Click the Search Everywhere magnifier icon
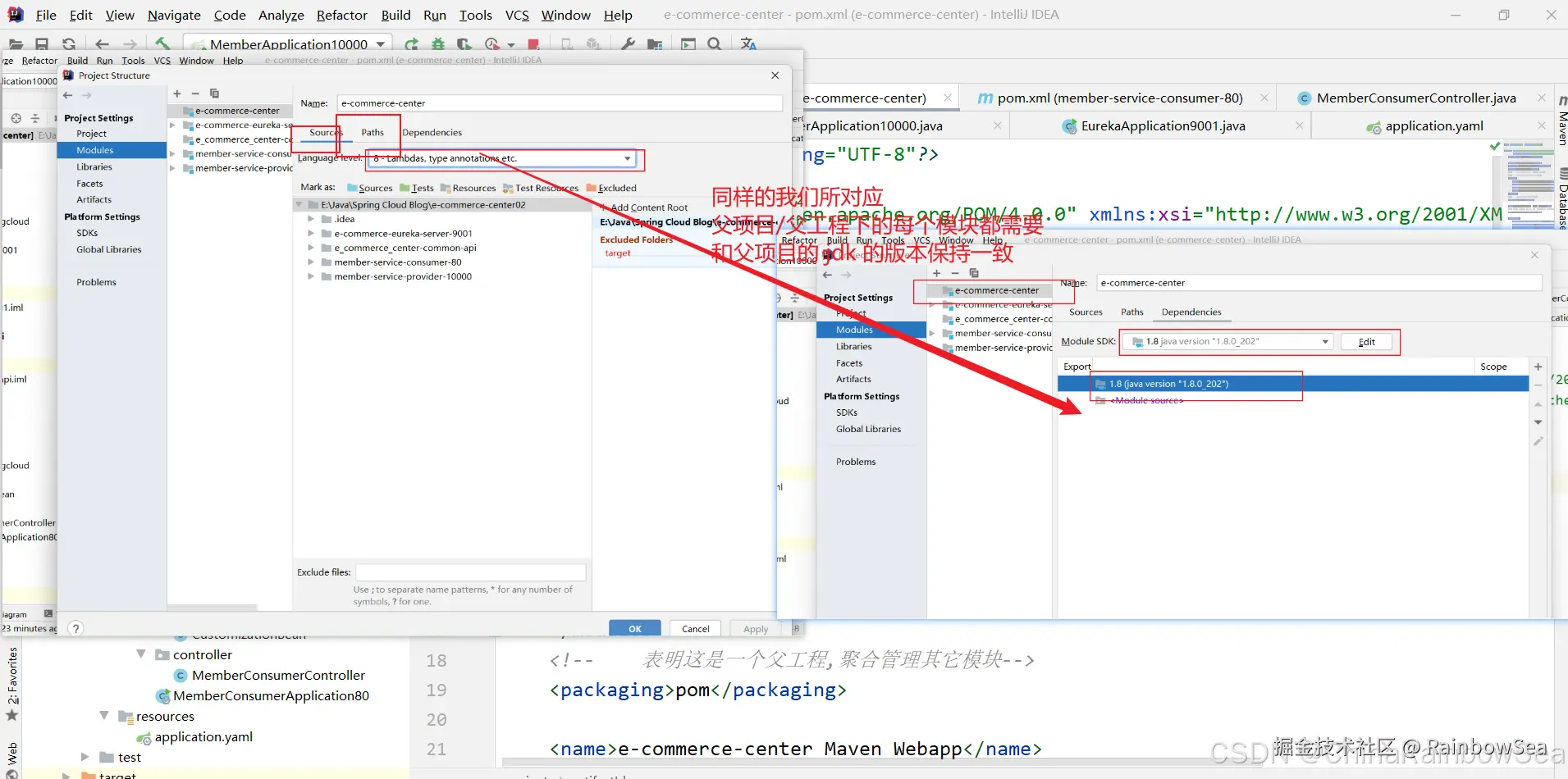Screen dimensions: 1568x779 pos(715,44)
